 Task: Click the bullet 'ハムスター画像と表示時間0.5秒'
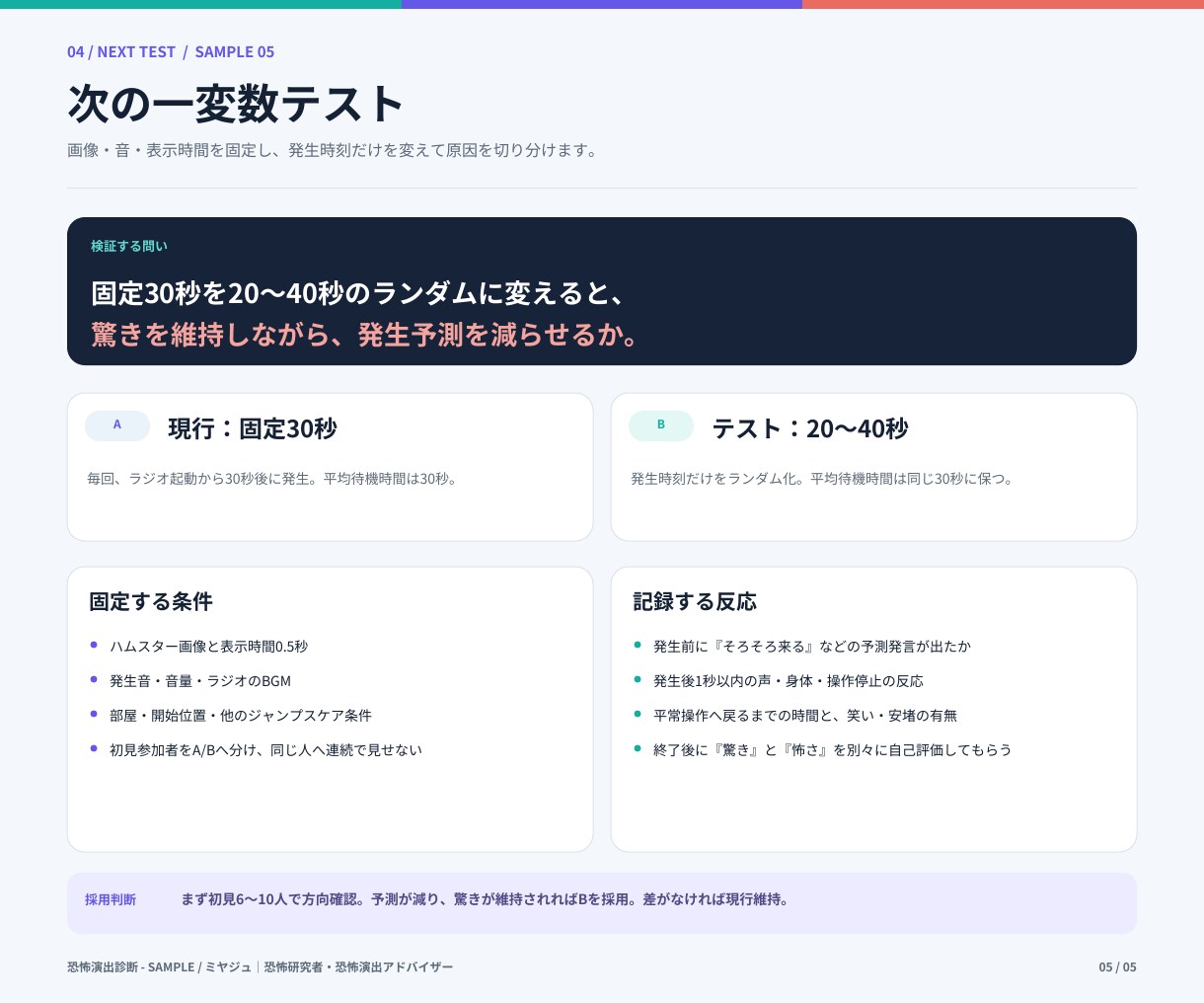click(x=209, y=647)
